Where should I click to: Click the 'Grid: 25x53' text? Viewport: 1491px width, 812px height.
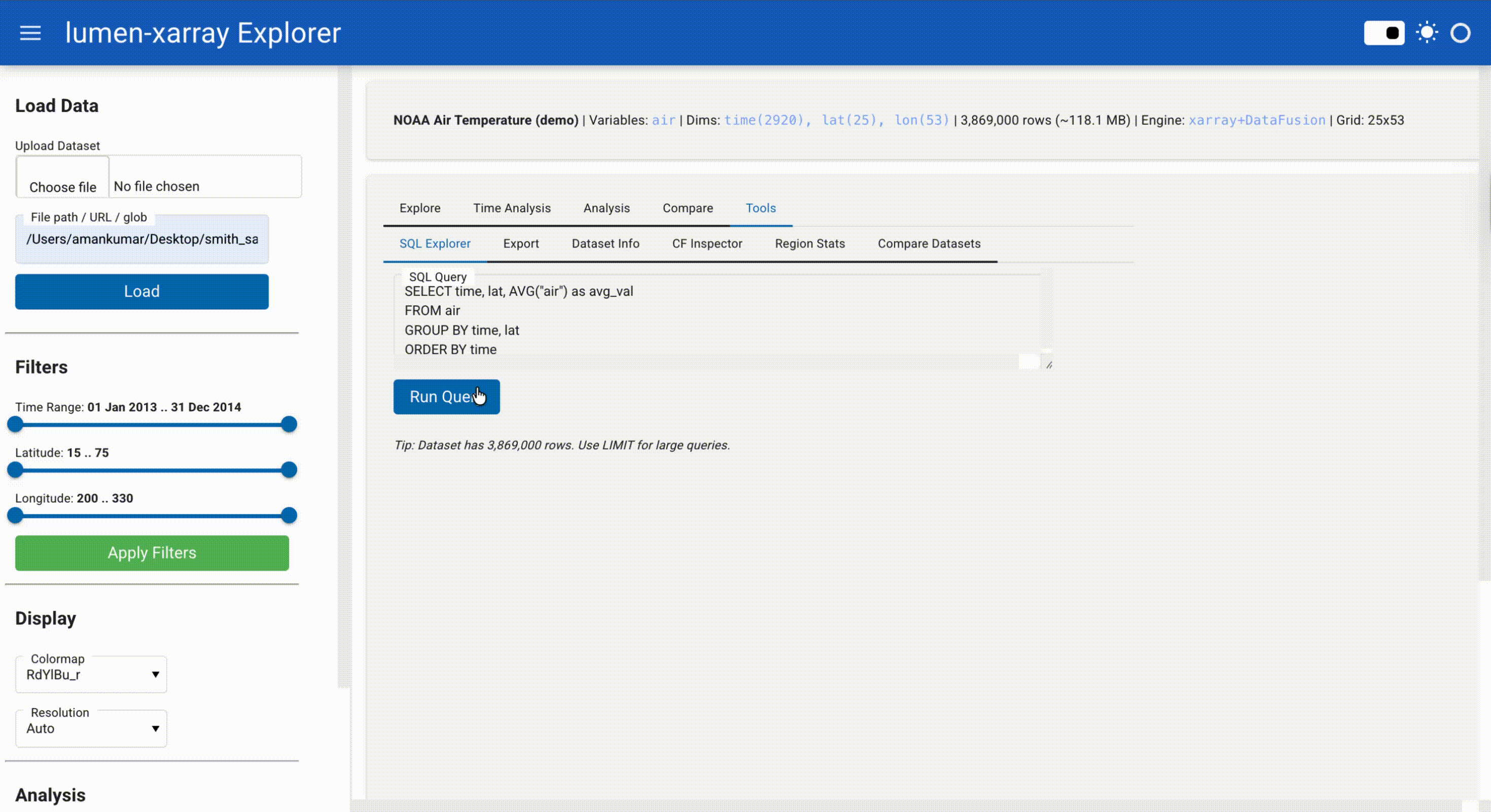pos(1370,120)
